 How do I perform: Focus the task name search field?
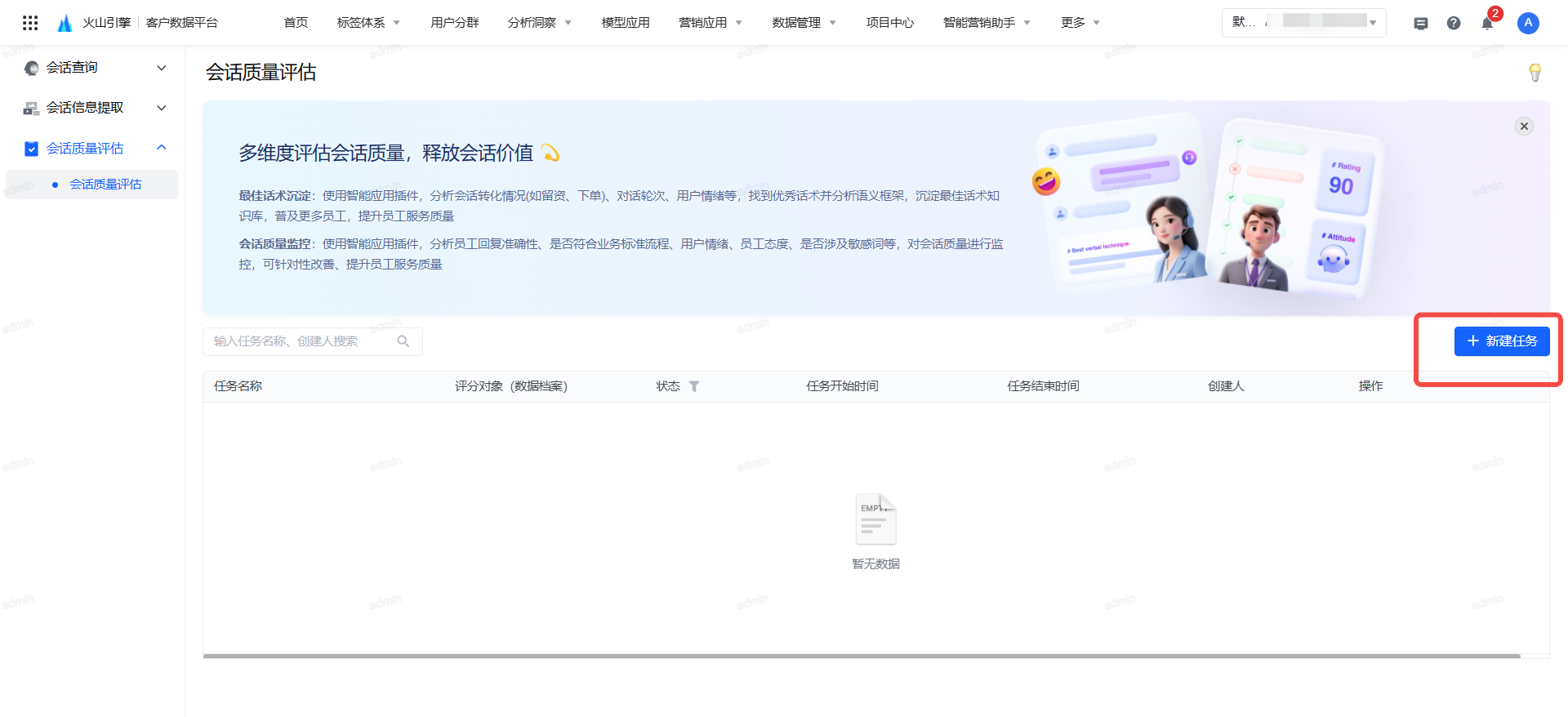[x=302, y=341]
